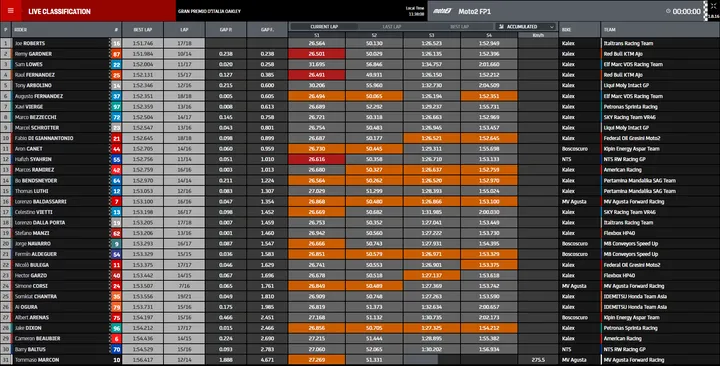Screen dimensions: 720x366
Task: Click Petronas Sprinta Racing in Vierge's row
Action: point(630,107)
